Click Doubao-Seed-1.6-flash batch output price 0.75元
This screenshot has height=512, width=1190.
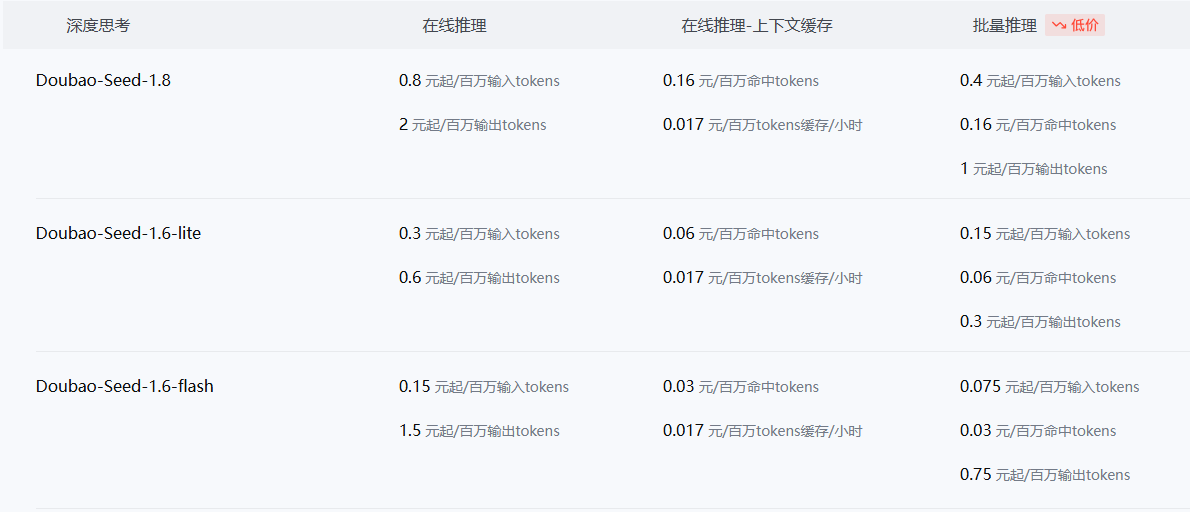1045,475
